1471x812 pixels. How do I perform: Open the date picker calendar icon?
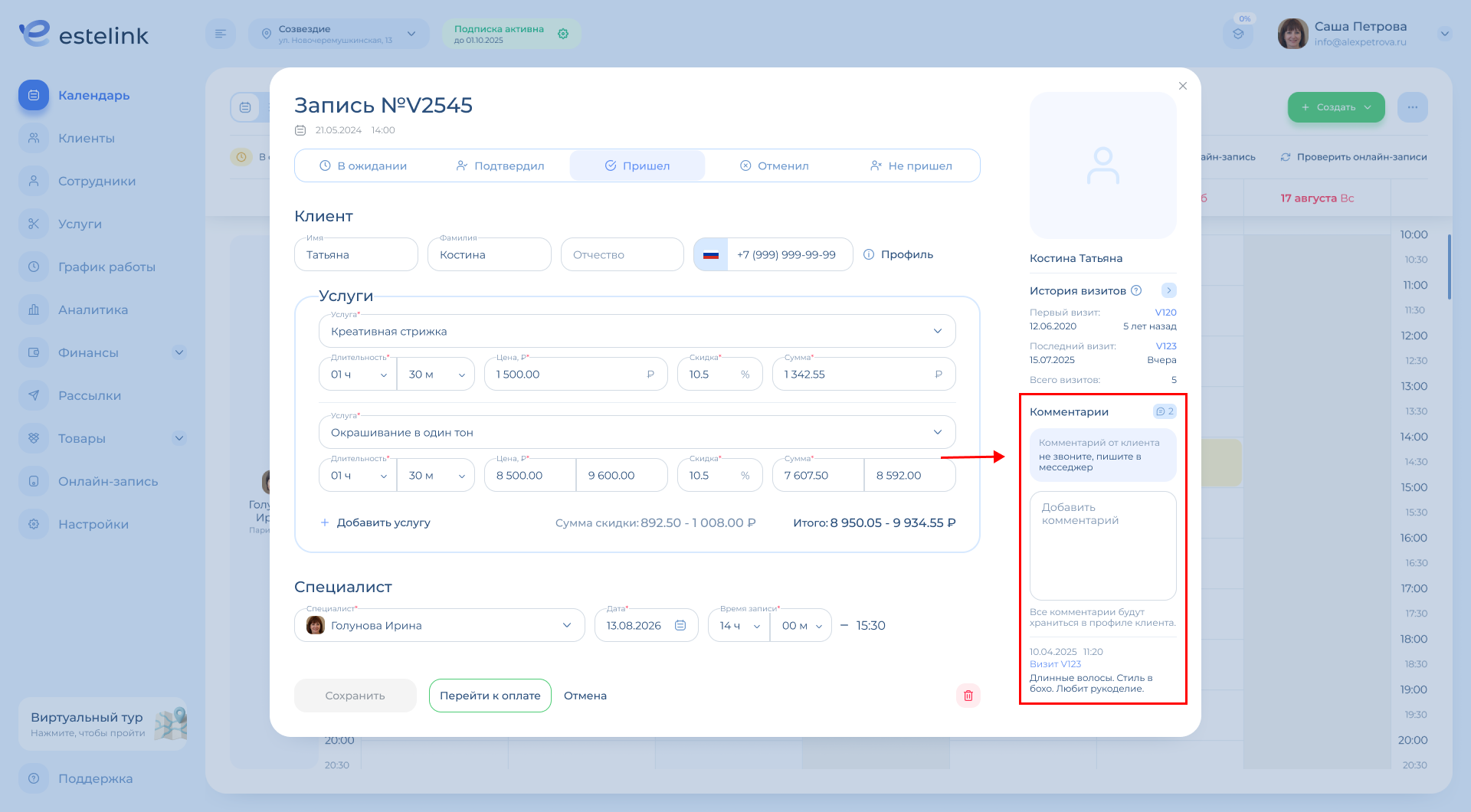[680, 626]
